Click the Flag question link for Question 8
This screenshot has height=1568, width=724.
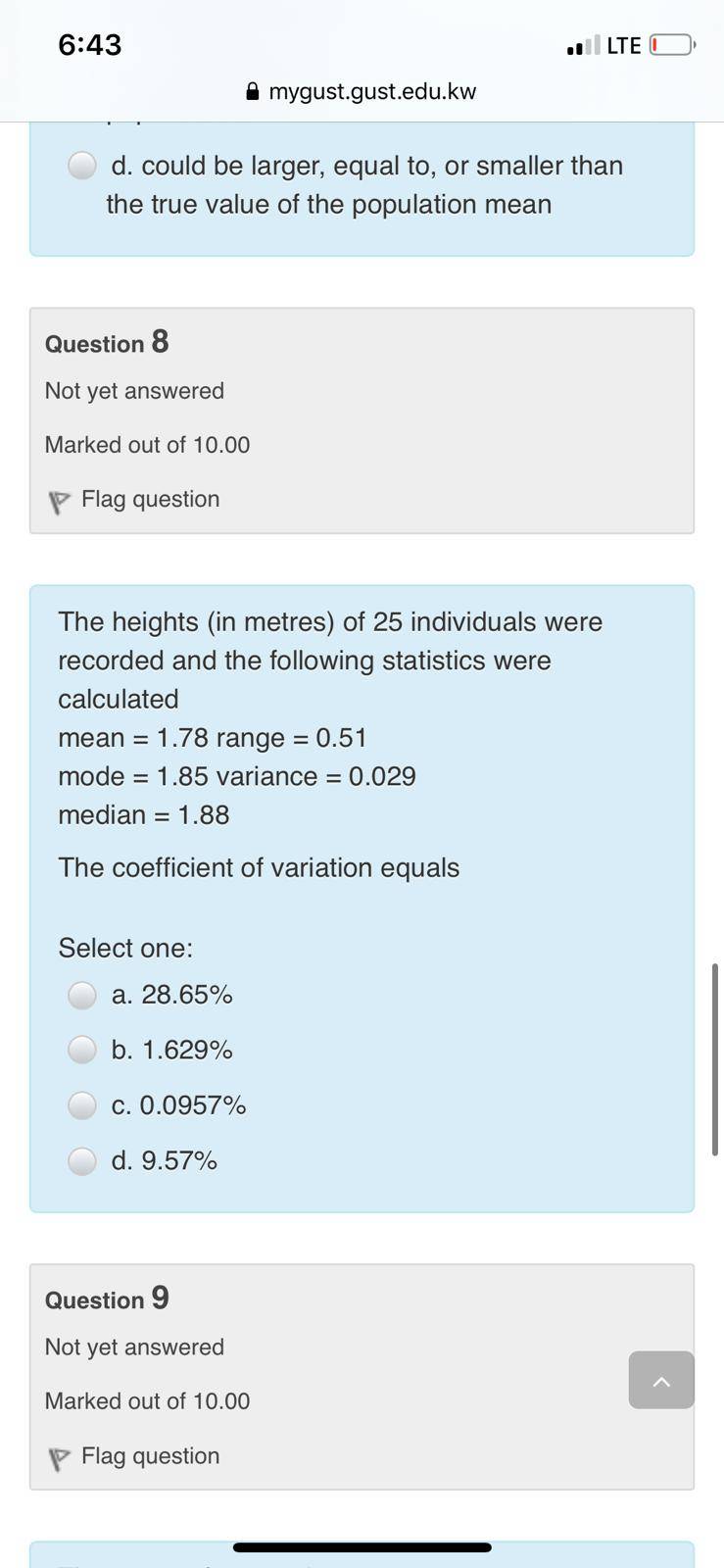tap(150, 499)
